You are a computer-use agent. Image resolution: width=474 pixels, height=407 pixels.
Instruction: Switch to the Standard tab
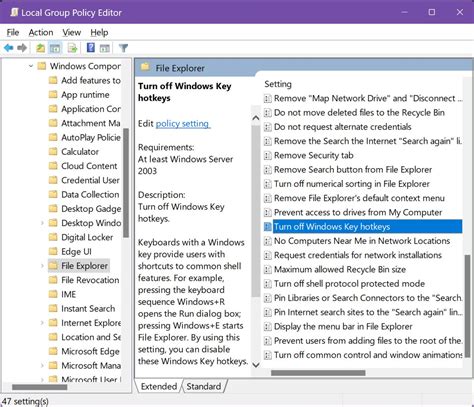click(x=204, y=386)
